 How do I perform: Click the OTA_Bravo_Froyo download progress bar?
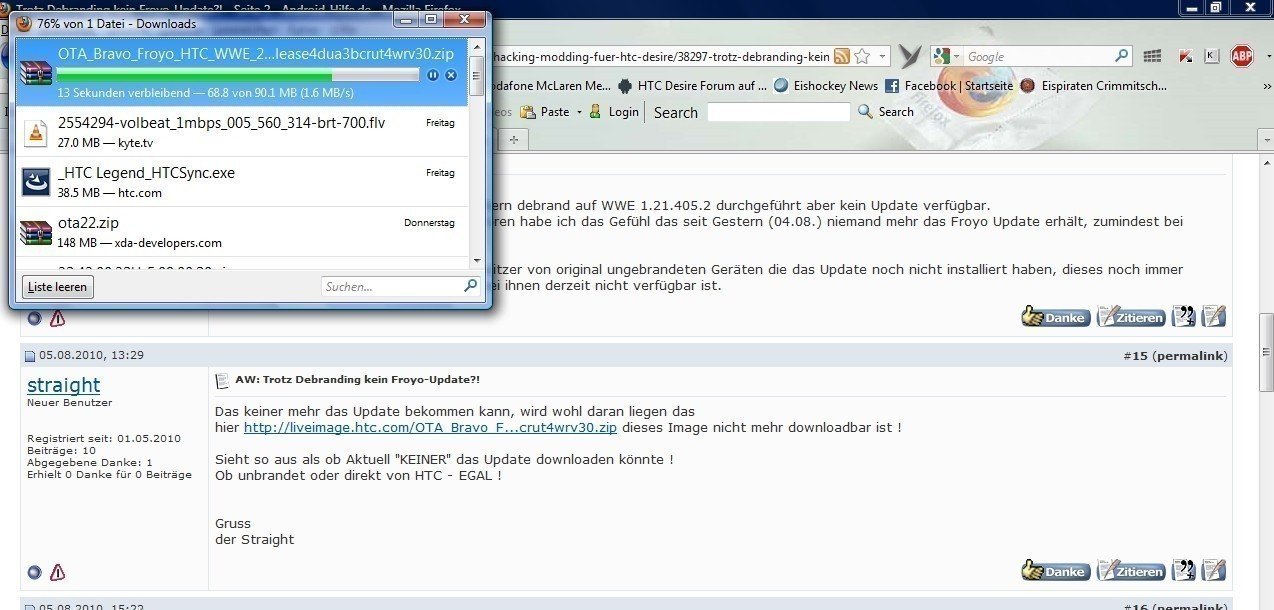coord(238,75)
